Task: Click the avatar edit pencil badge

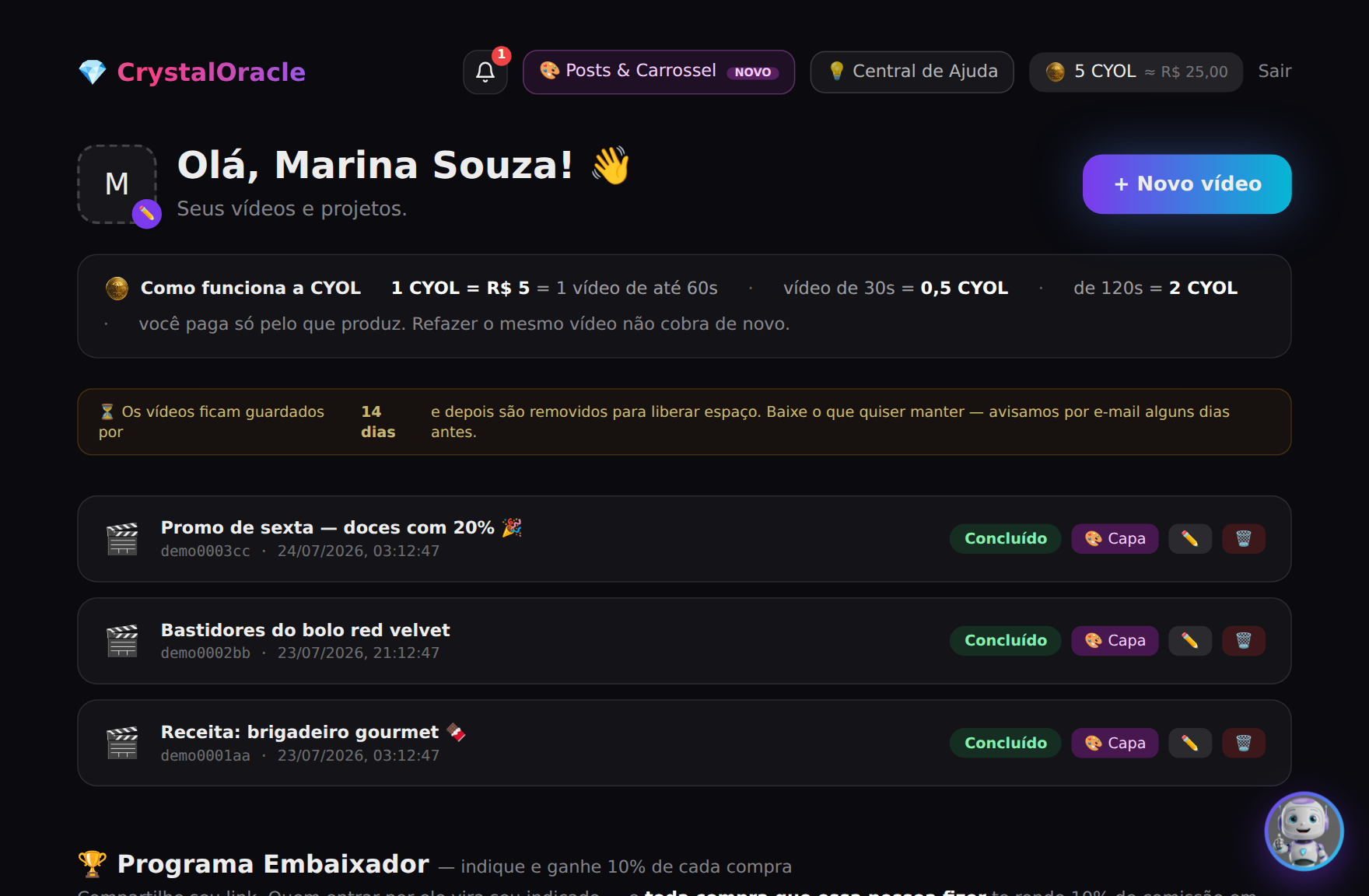Action: (x=146, y=214)
